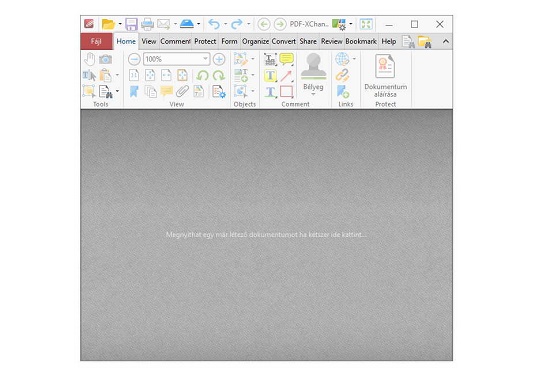
Task: Click the Add Bookmark icon in Links
Action: coord(342,92)
